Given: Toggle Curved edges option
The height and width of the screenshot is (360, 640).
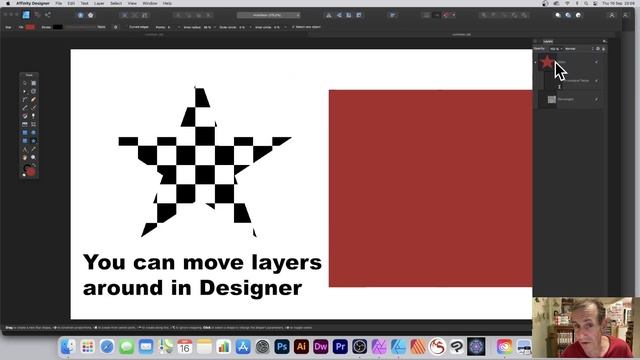Looking at the screenshot, I should pos(139,27).
